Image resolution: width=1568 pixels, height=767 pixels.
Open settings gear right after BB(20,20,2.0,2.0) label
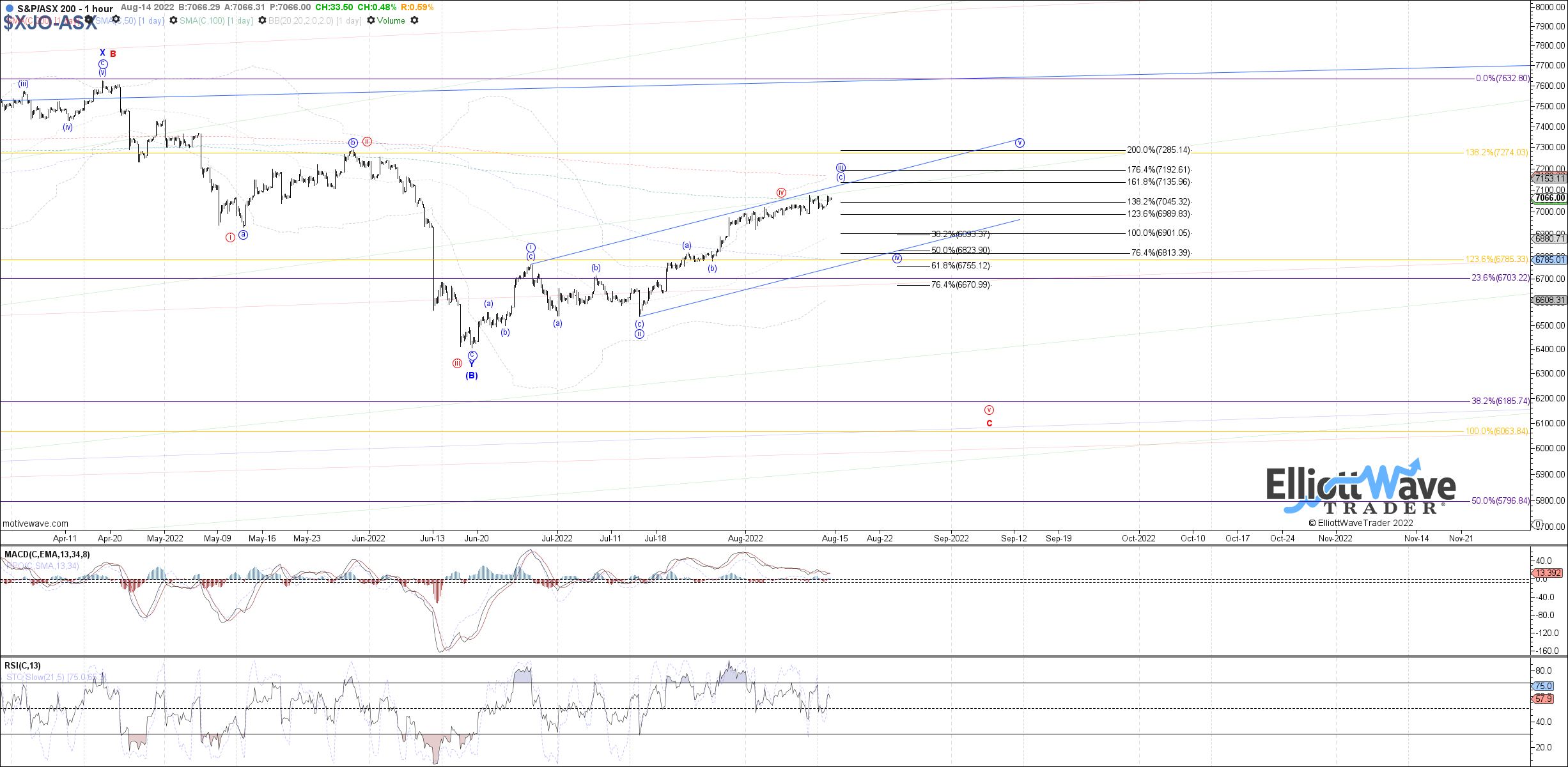click(371, 20)
